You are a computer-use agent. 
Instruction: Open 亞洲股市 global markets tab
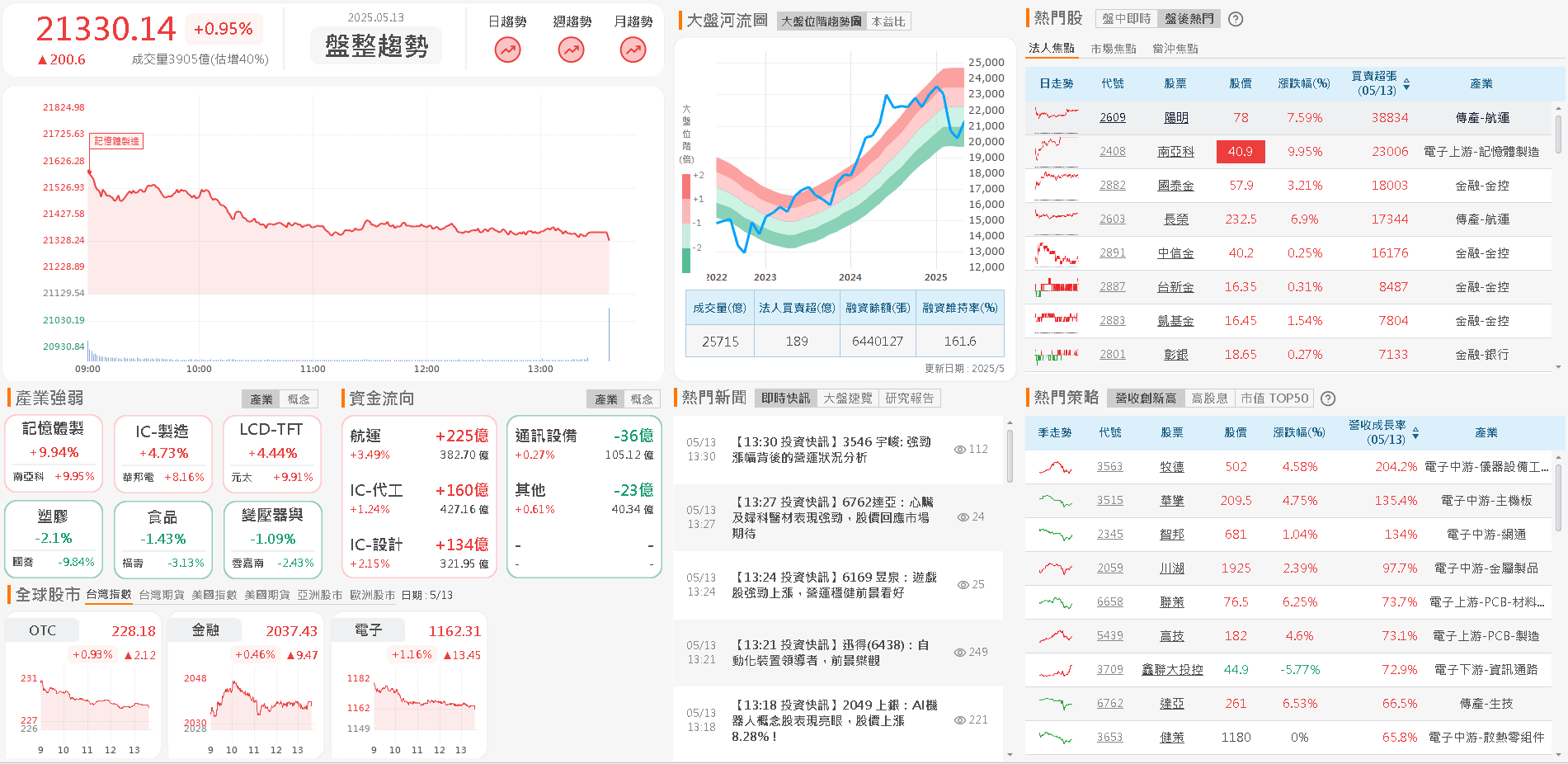click(320, 595)
